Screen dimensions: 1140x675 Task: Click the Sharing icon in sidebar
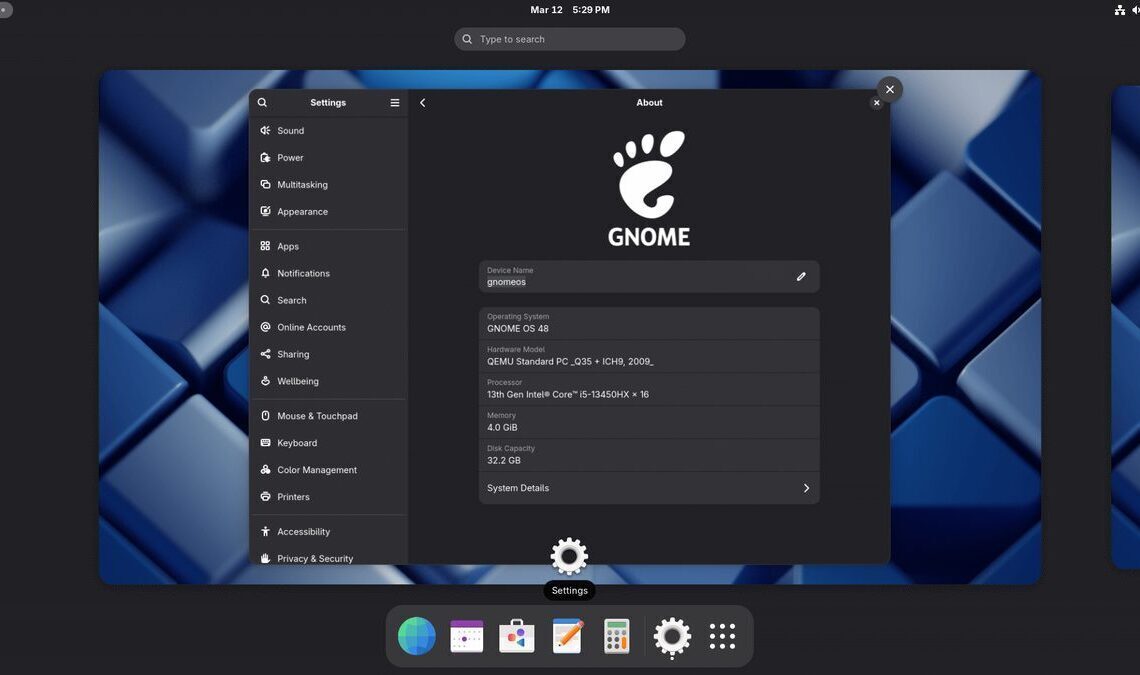[x=265, y=354]
